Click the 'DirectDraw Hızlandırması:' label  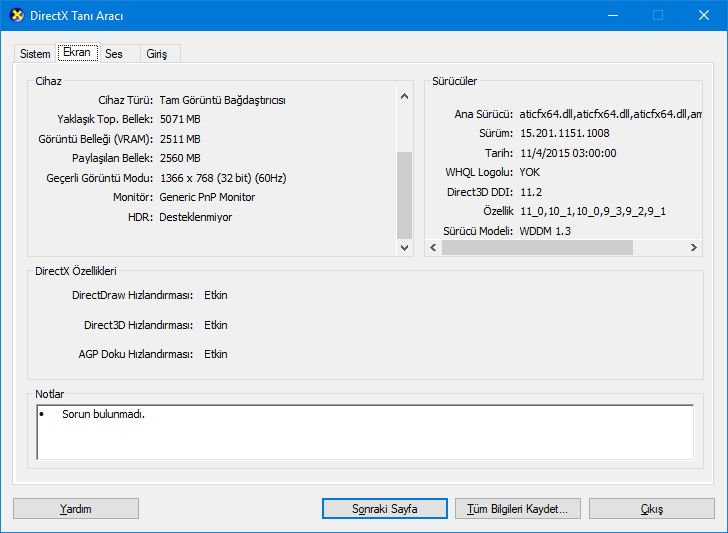coord(132,295)
